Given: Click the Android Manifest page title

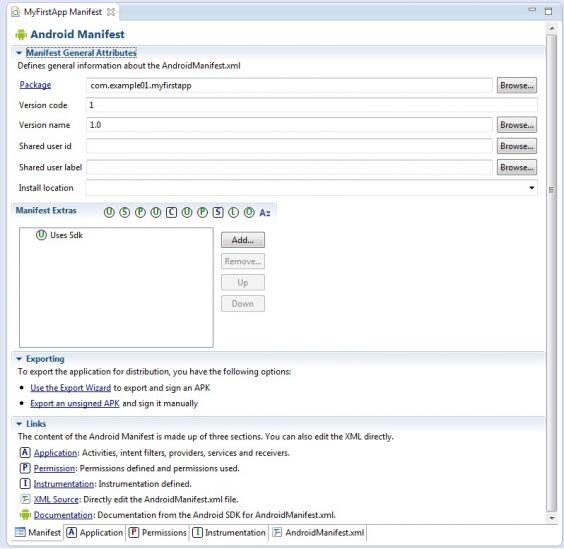Looking at the screenshot, I should 77,35.
